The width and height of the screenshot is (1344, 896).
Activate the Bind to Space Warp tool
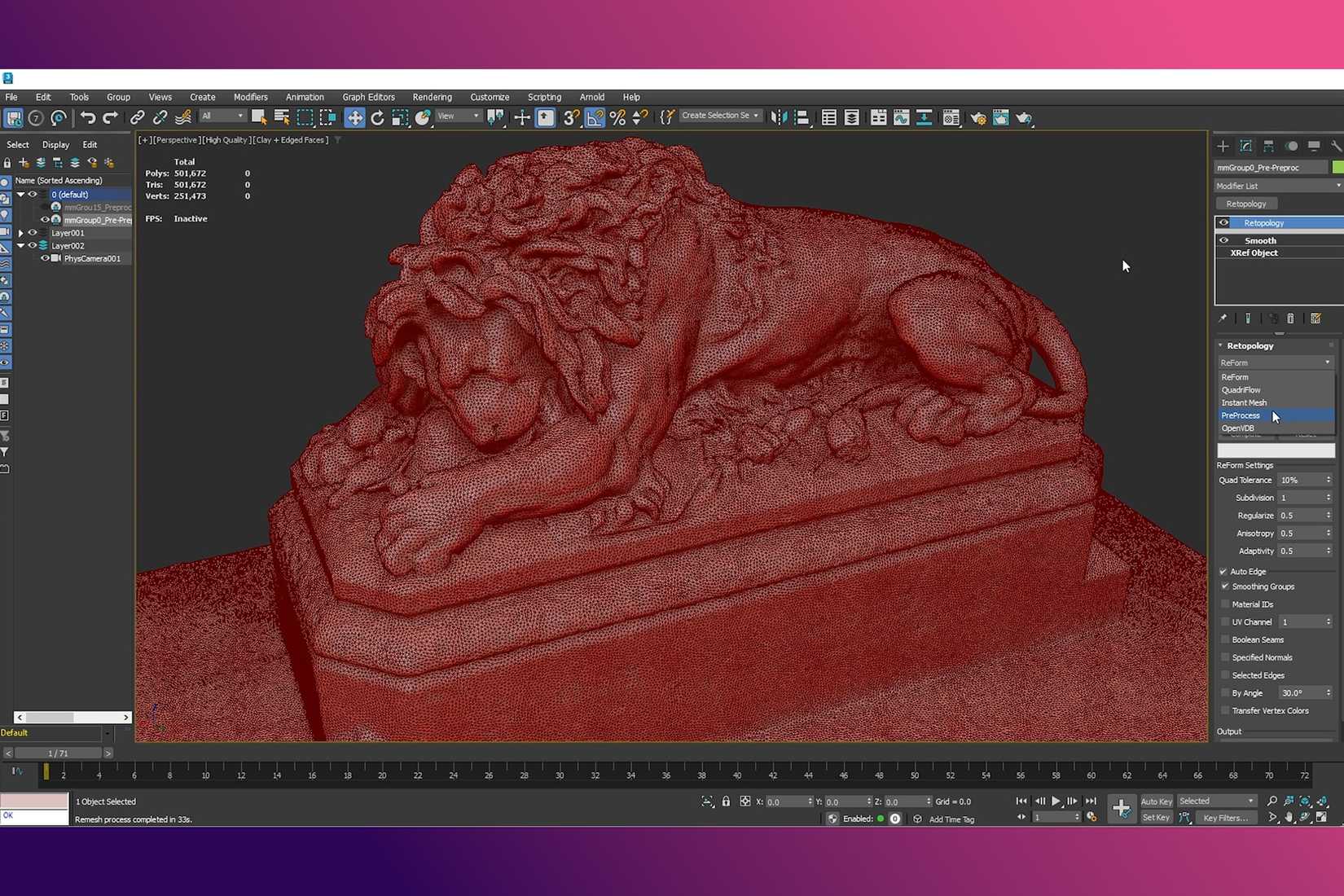183,118
